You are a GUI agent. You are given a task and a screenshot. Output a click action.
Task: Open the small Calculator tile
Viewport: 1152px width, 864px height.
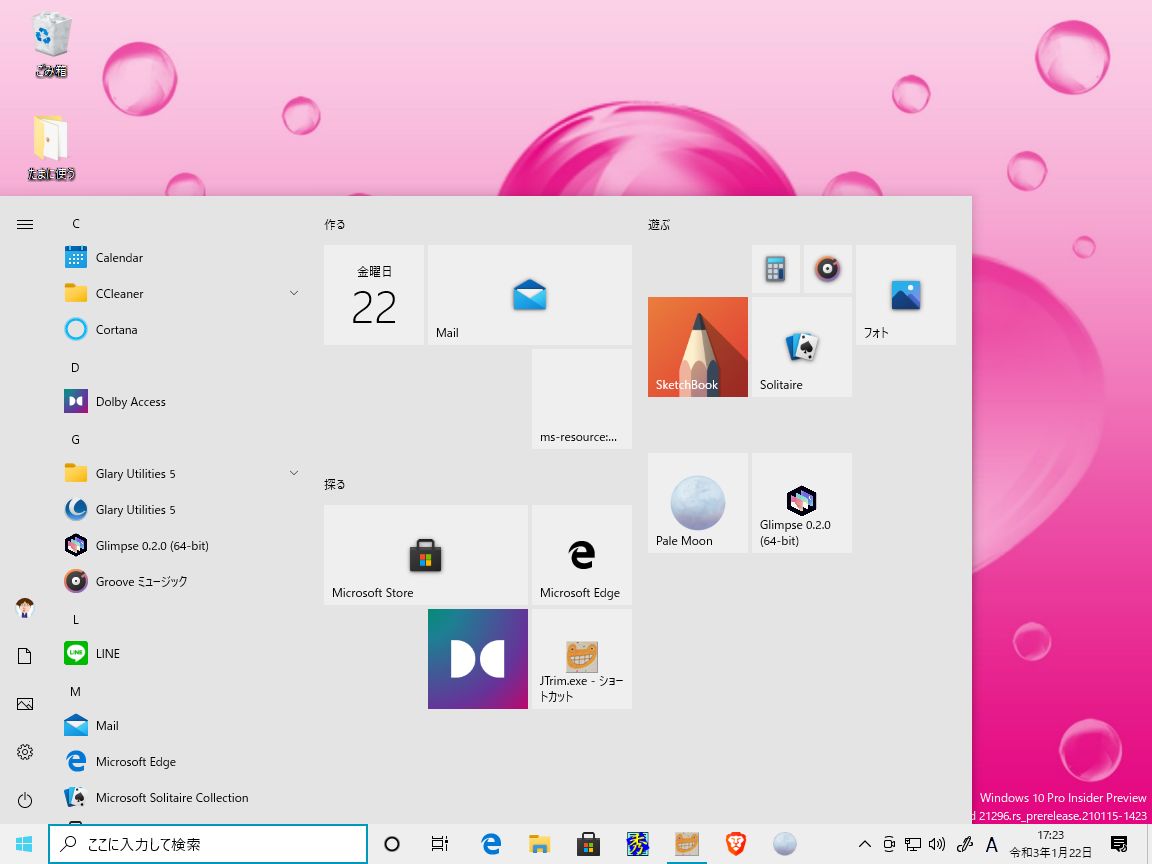point(776,269)
